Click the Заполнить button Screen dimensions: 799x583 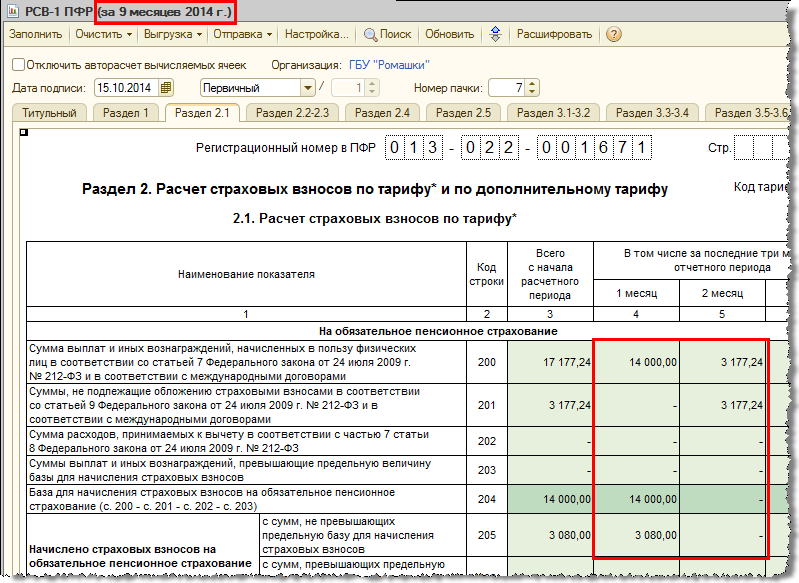coord(36,34)
